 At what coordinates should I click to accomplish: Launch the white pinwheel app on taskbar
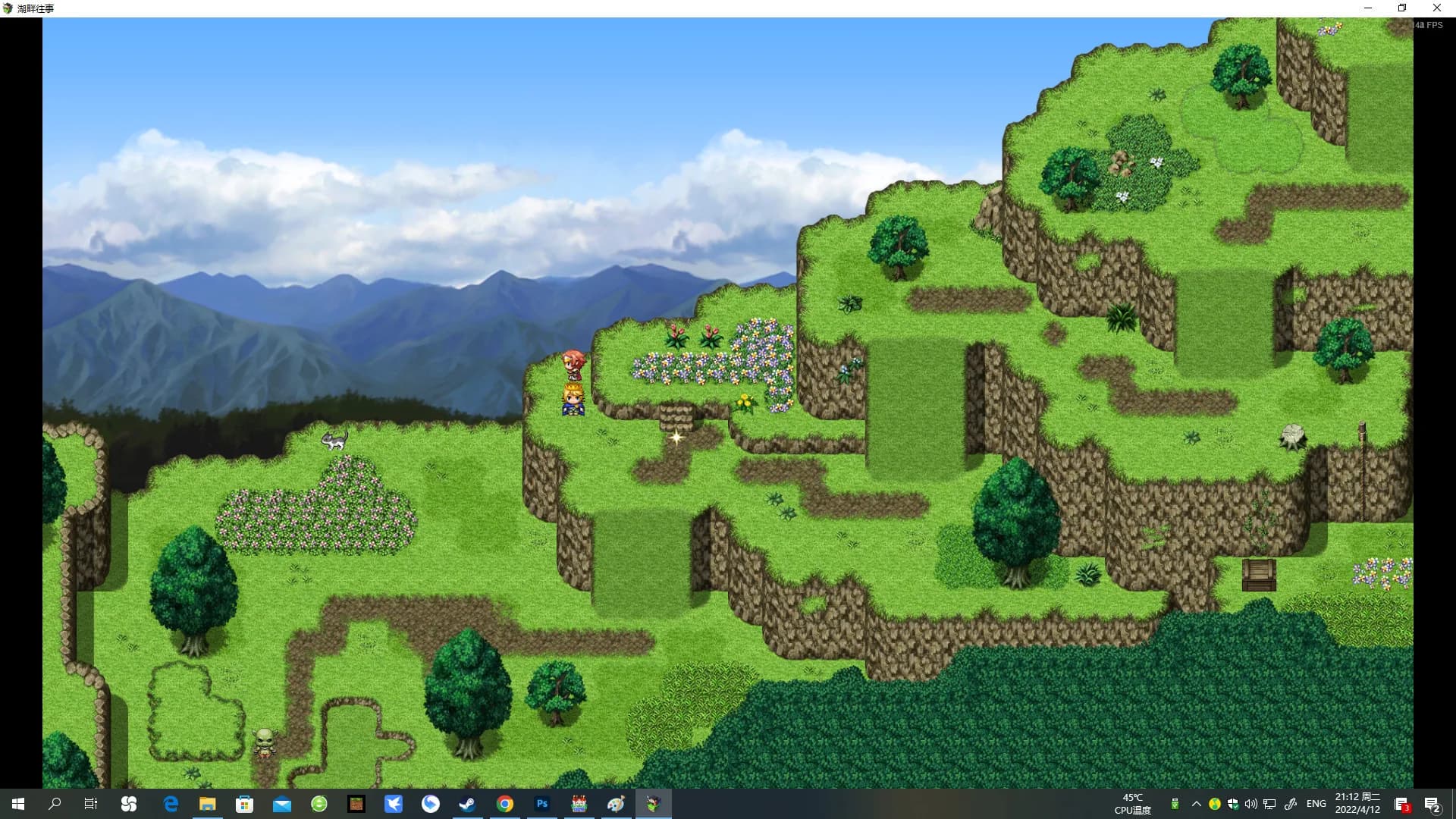129,804
